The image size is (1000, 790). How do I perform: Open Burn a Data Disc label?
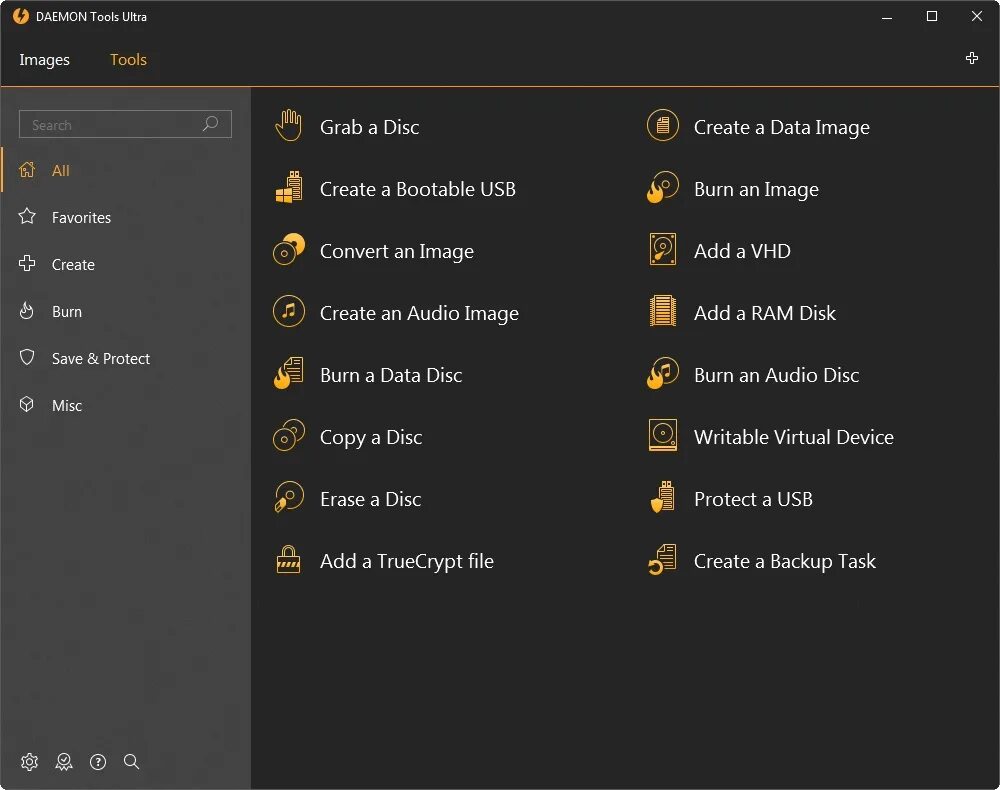(391, 375)
